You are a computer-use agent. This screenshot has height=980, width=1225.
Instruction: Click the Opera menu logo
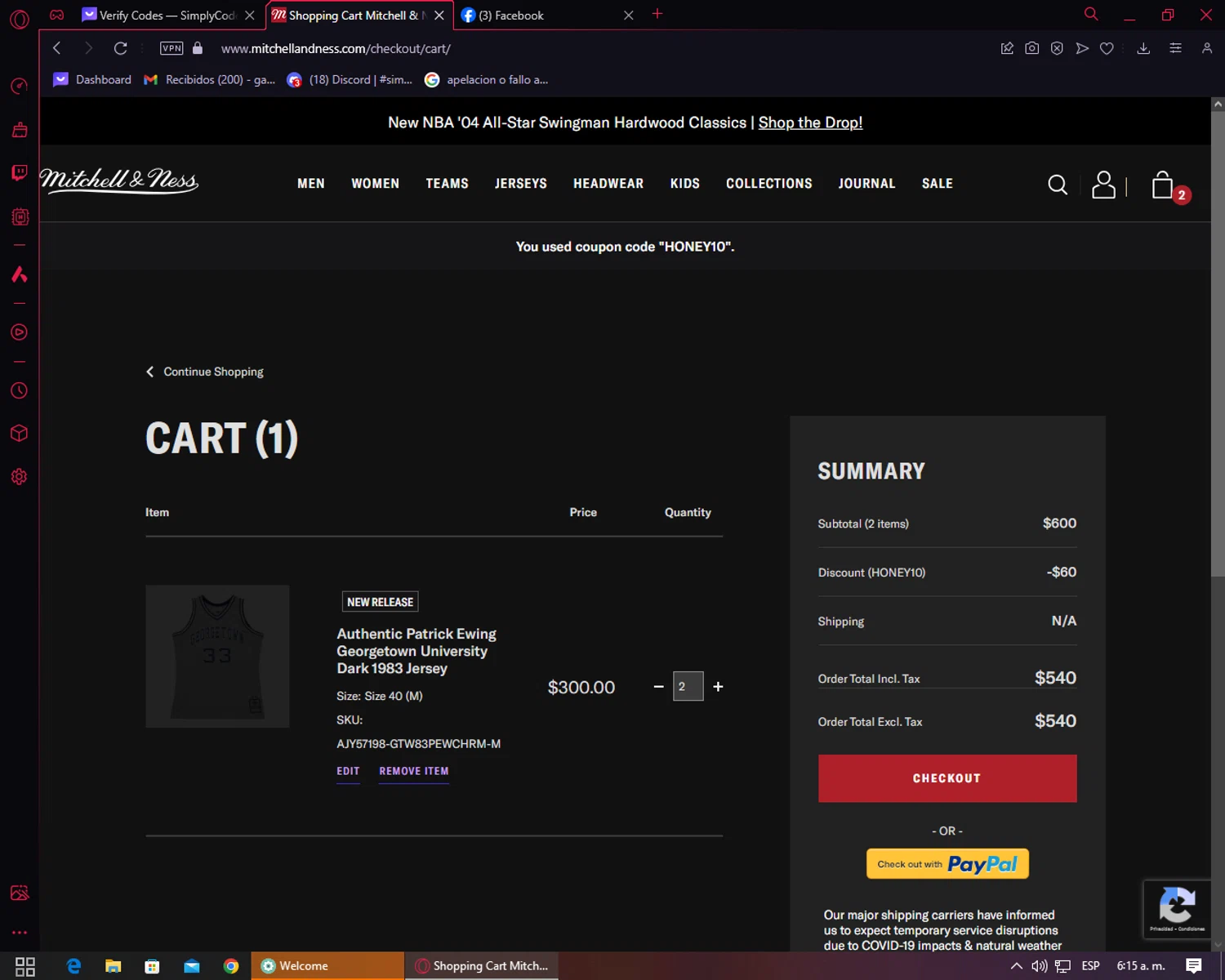[x=19, y=18]
